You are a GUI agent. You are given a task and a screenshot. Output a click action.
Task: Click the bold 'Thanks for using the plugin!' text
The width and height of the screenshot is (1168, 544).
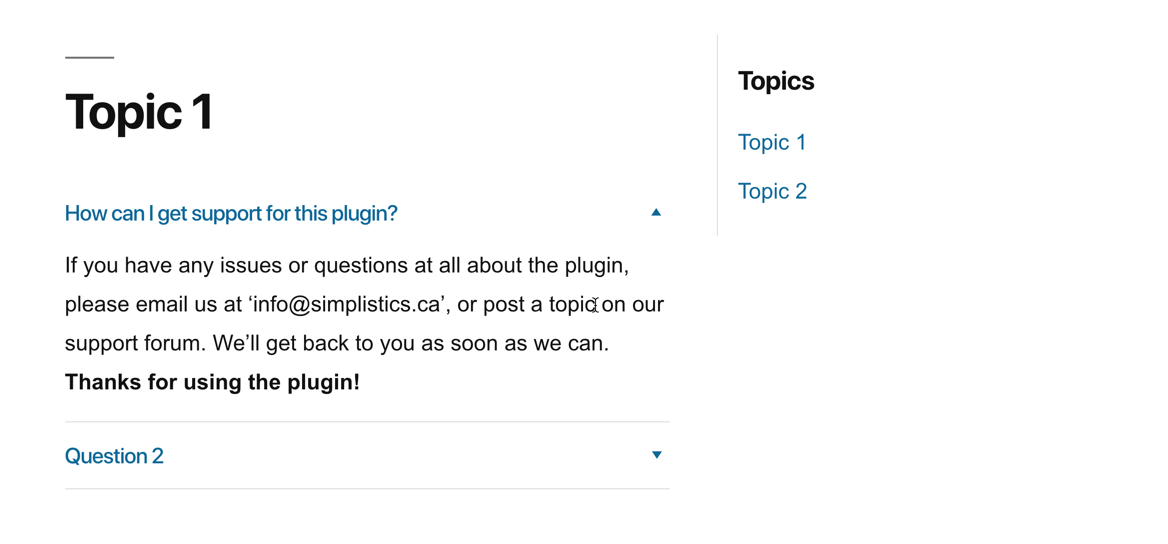[x=212, y=382]
